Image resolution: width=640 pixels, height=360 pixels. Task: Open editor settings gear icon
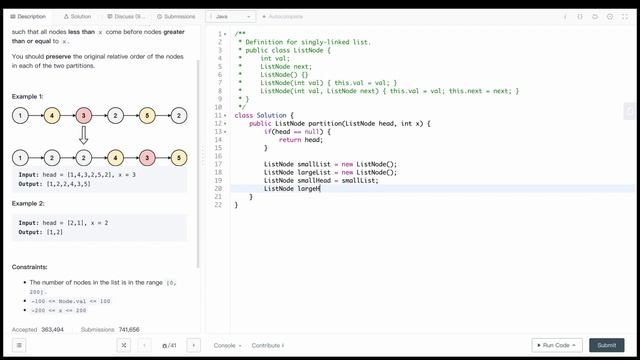[x=610, y=17]
